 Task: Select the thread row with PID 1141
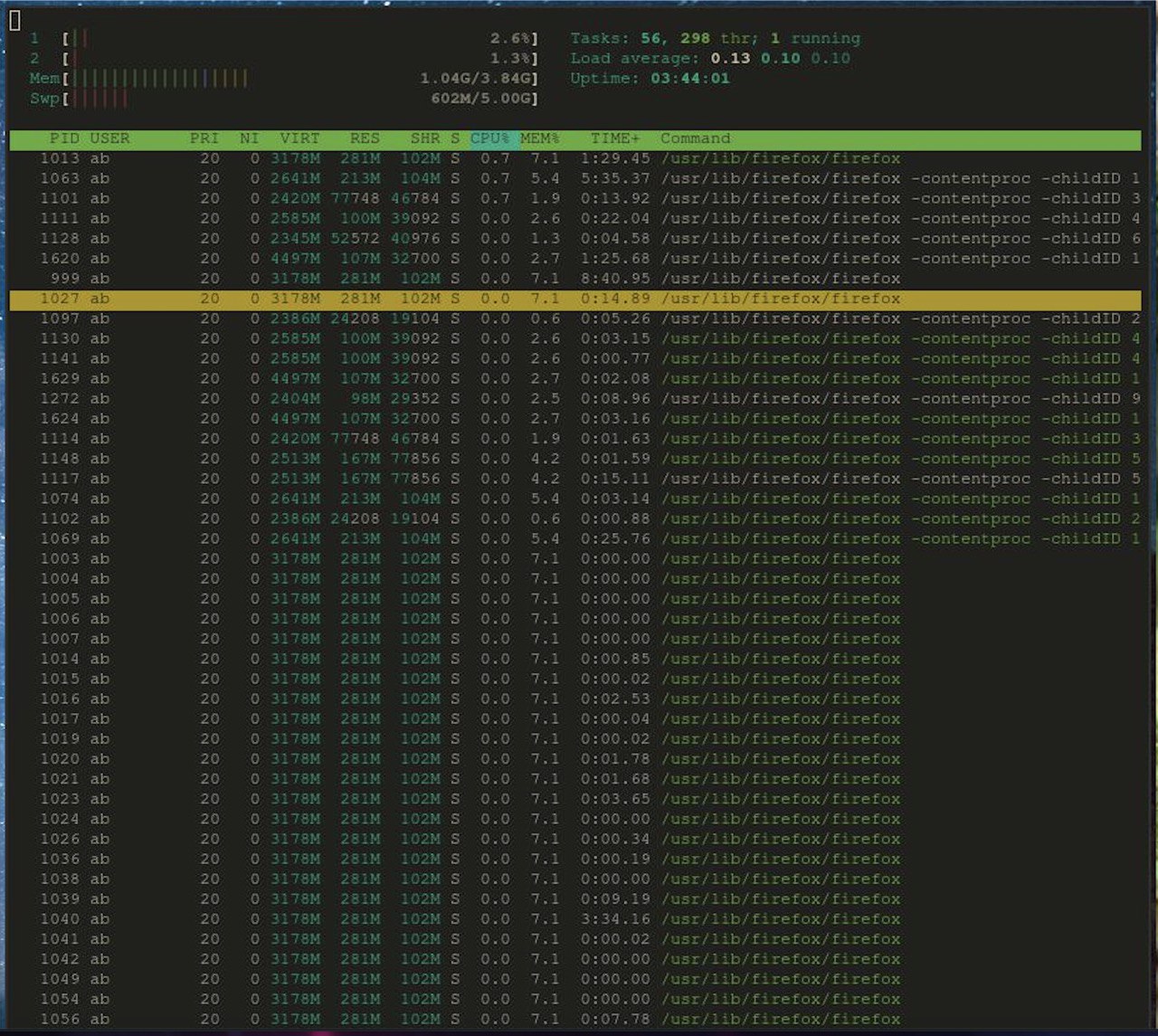(575, 358)
